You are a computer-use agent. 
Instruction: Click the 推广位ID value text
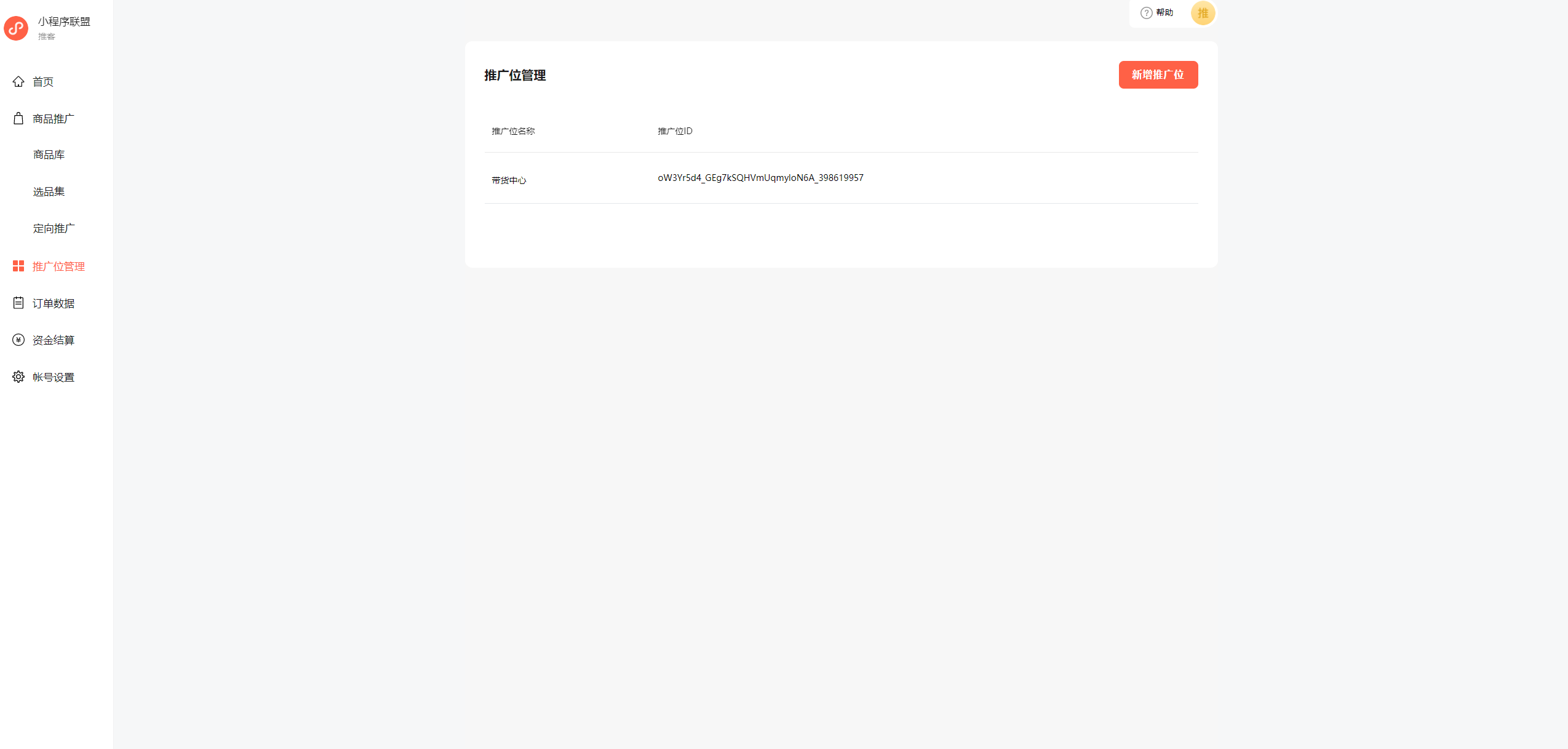point(760,178)
